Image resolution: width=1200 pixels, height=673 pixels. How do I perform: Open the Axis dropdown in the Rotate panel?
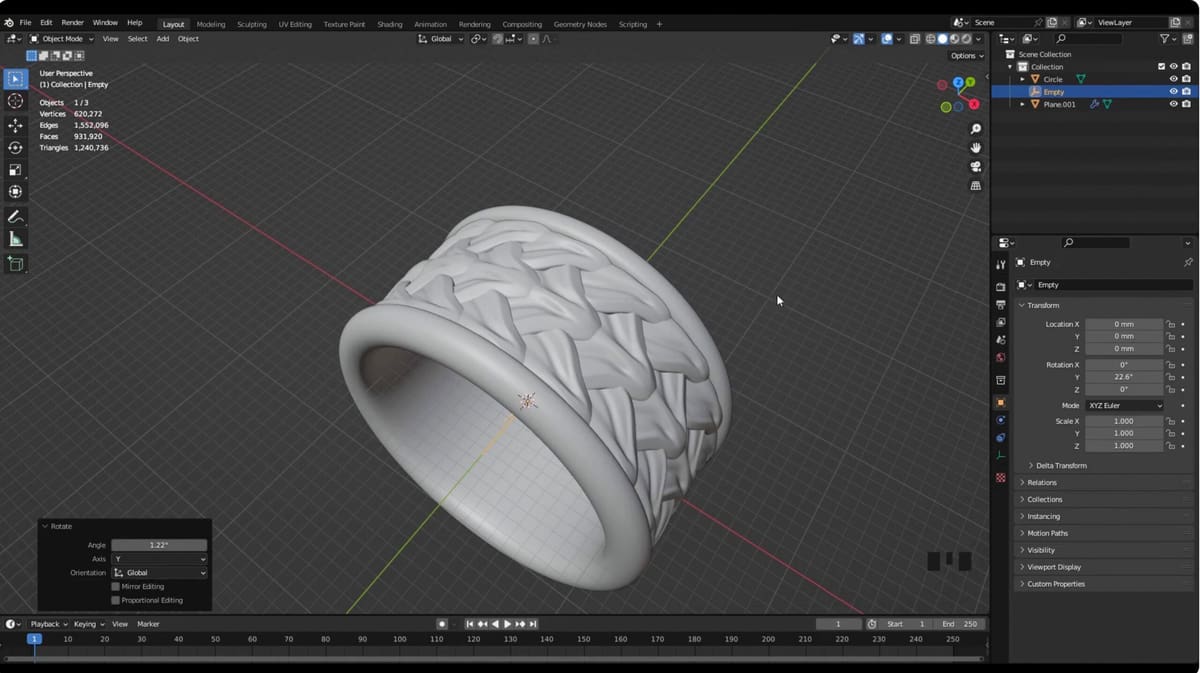(x=159, y=559)
